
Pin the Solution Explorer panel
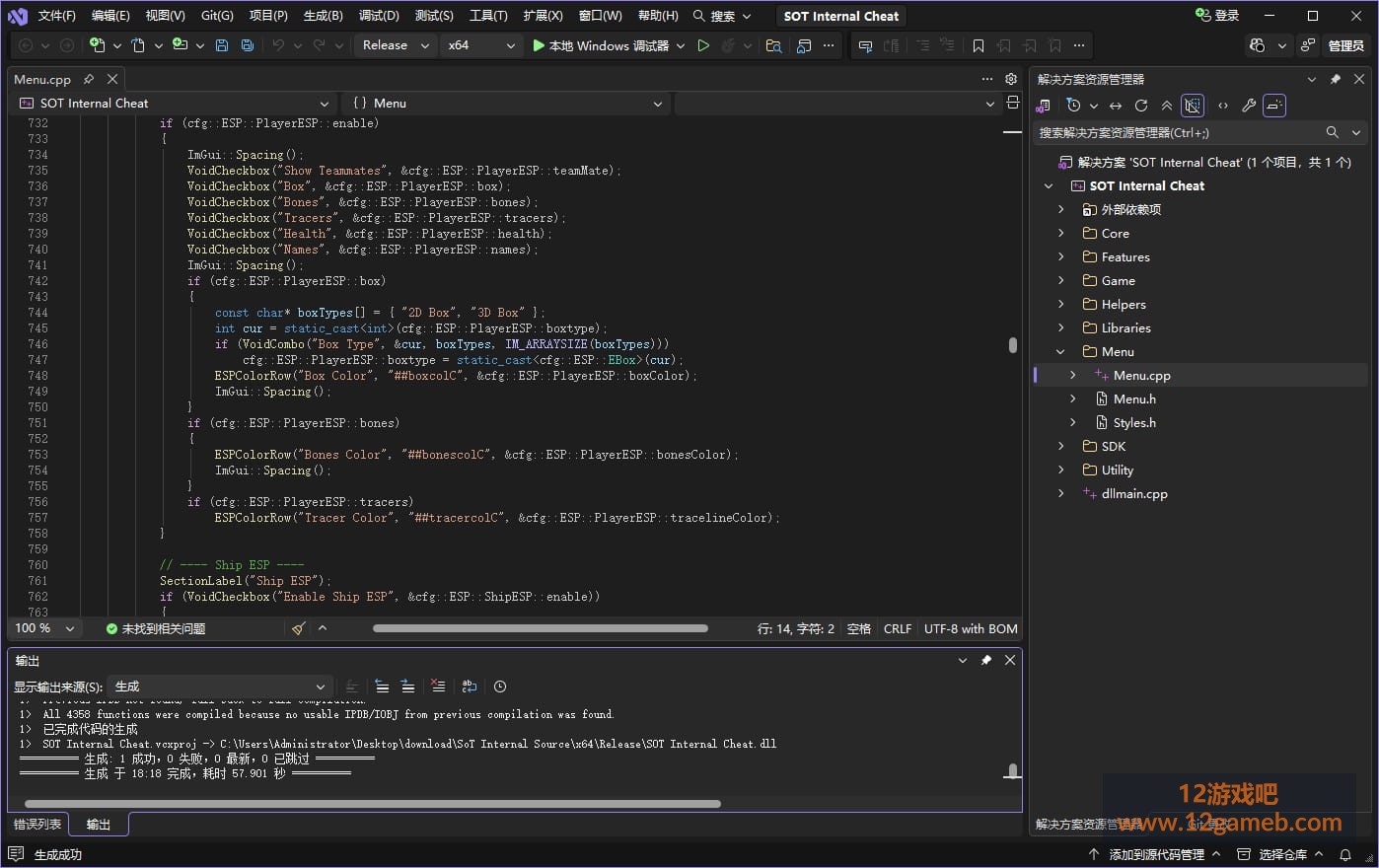[1336, 79]
